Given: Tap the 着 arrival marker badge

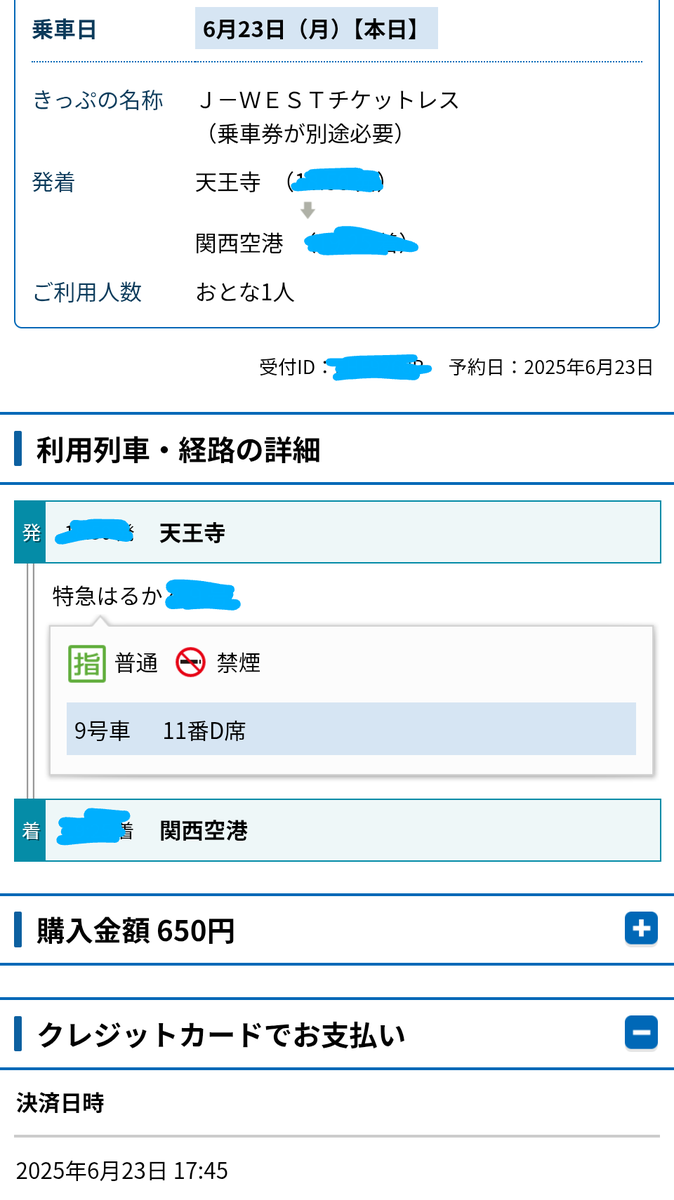Looking at the screenshot, I should (30, 830).
